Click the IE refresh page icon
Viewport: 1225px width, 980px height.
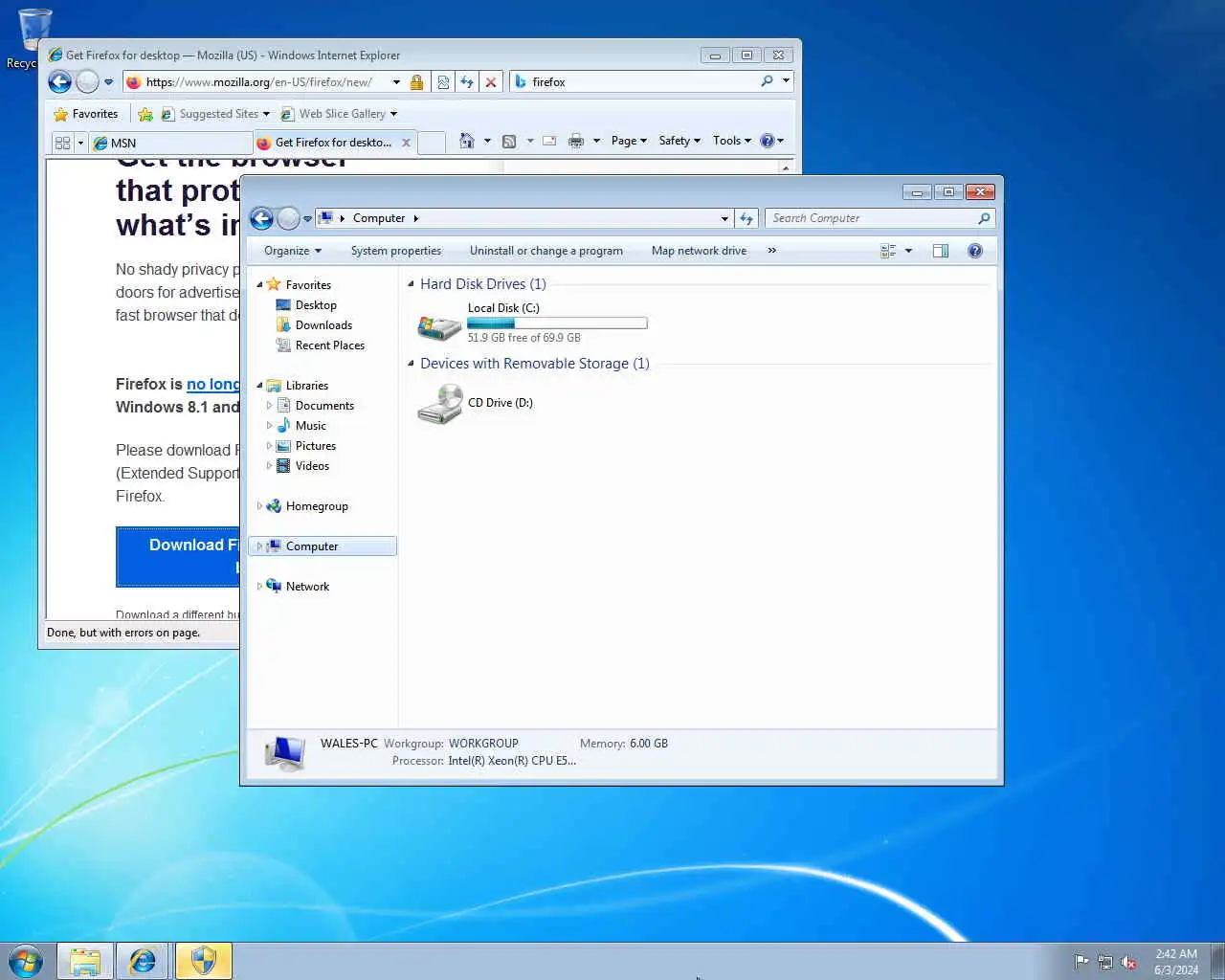[x=467, y=82]
